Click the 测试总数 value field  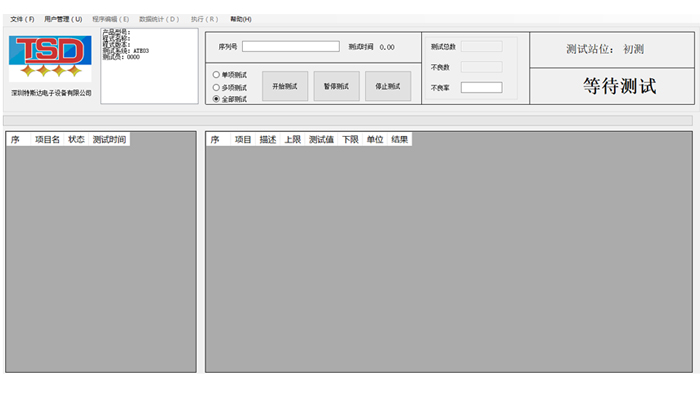point(481,46)
